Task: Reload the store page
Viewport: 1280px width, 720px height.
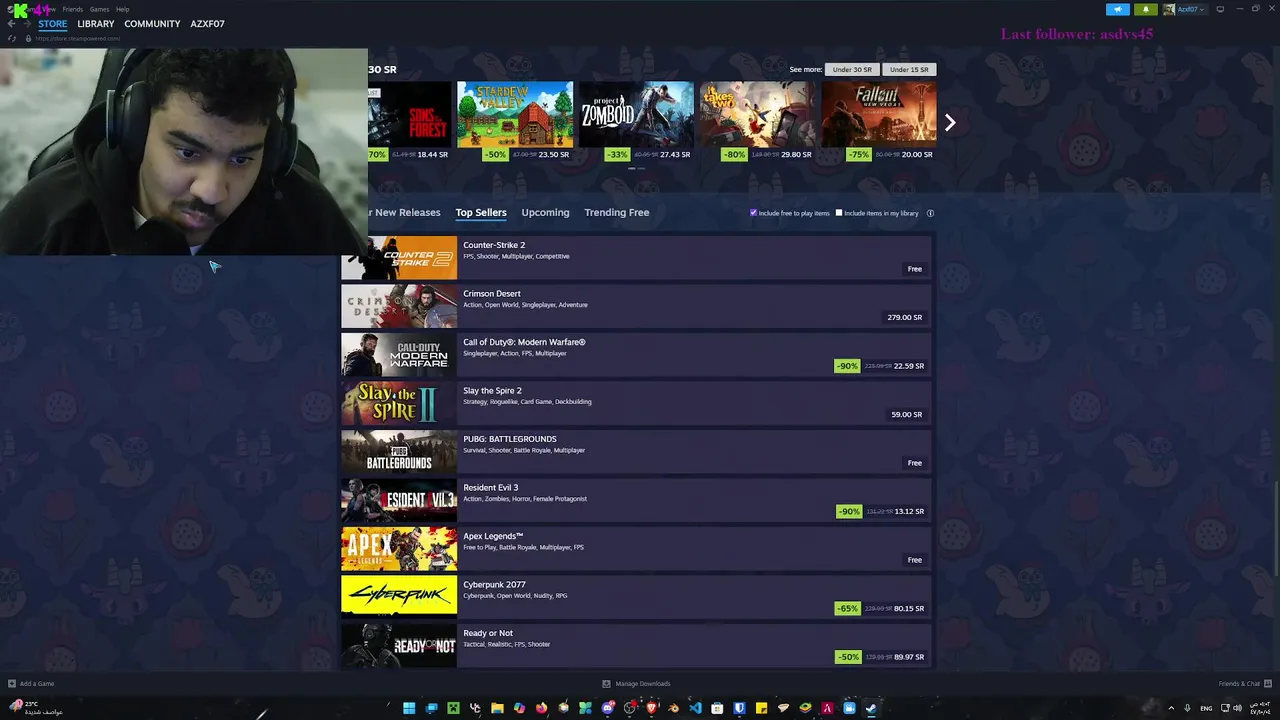Action: click(x=11, y=38)
